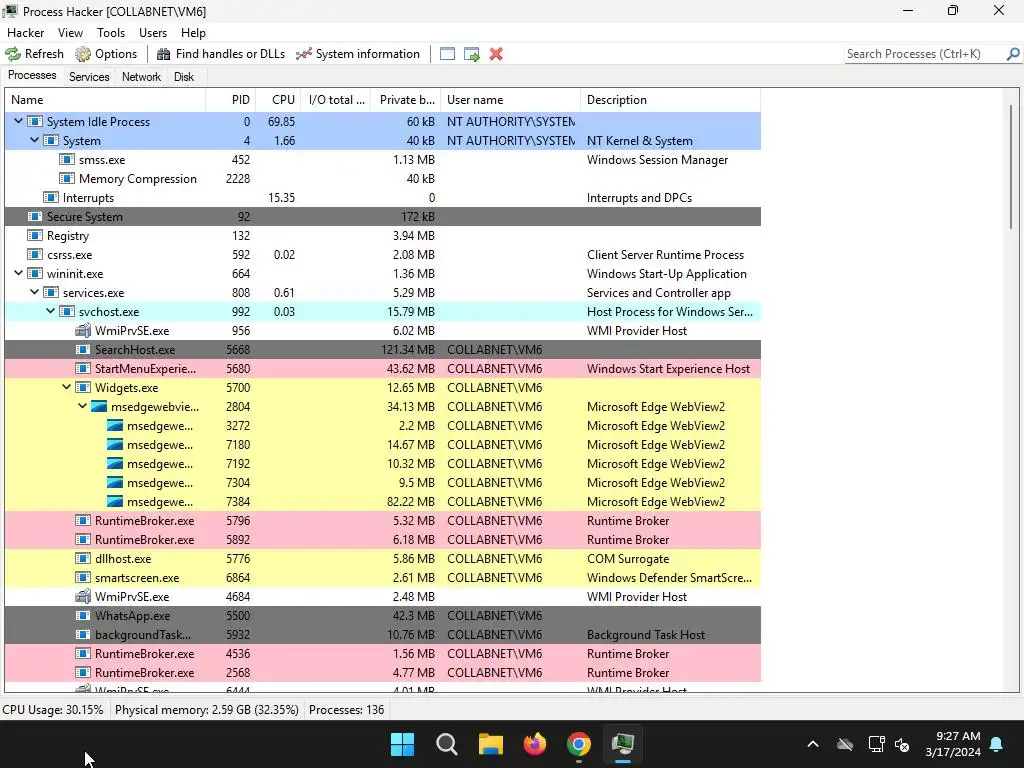This screenshot has width=1024, height=768.
Task: Click the find window and thread icon
Action: coord(472,54)
